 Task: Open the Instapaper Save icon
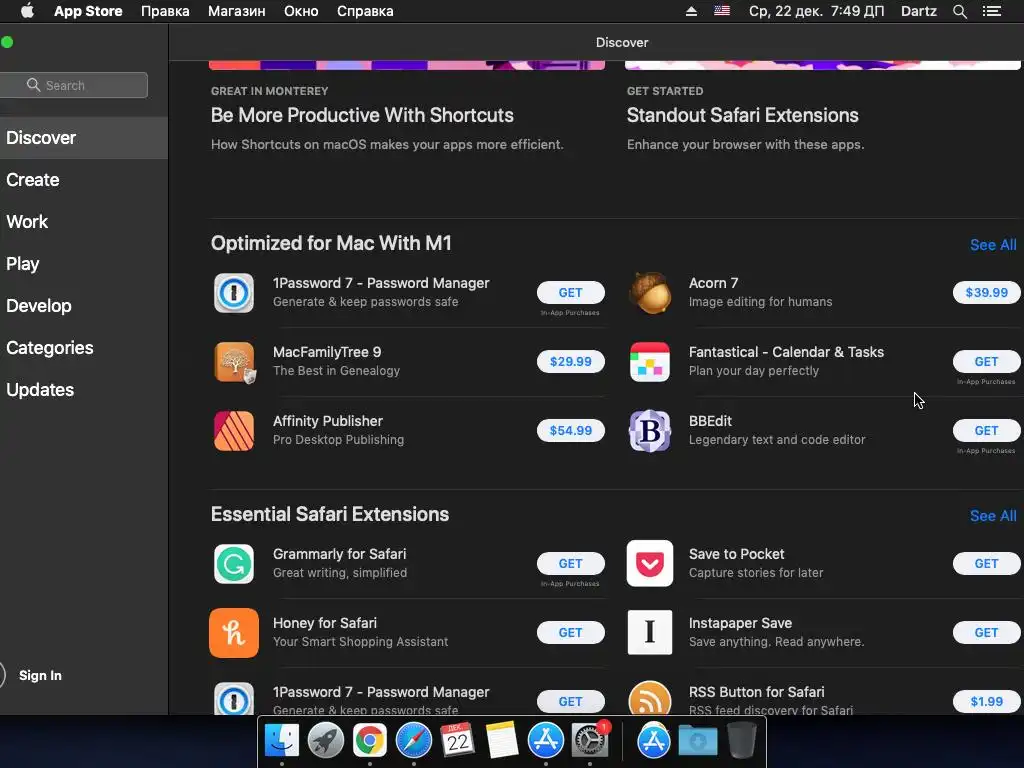tap(650, 632)
